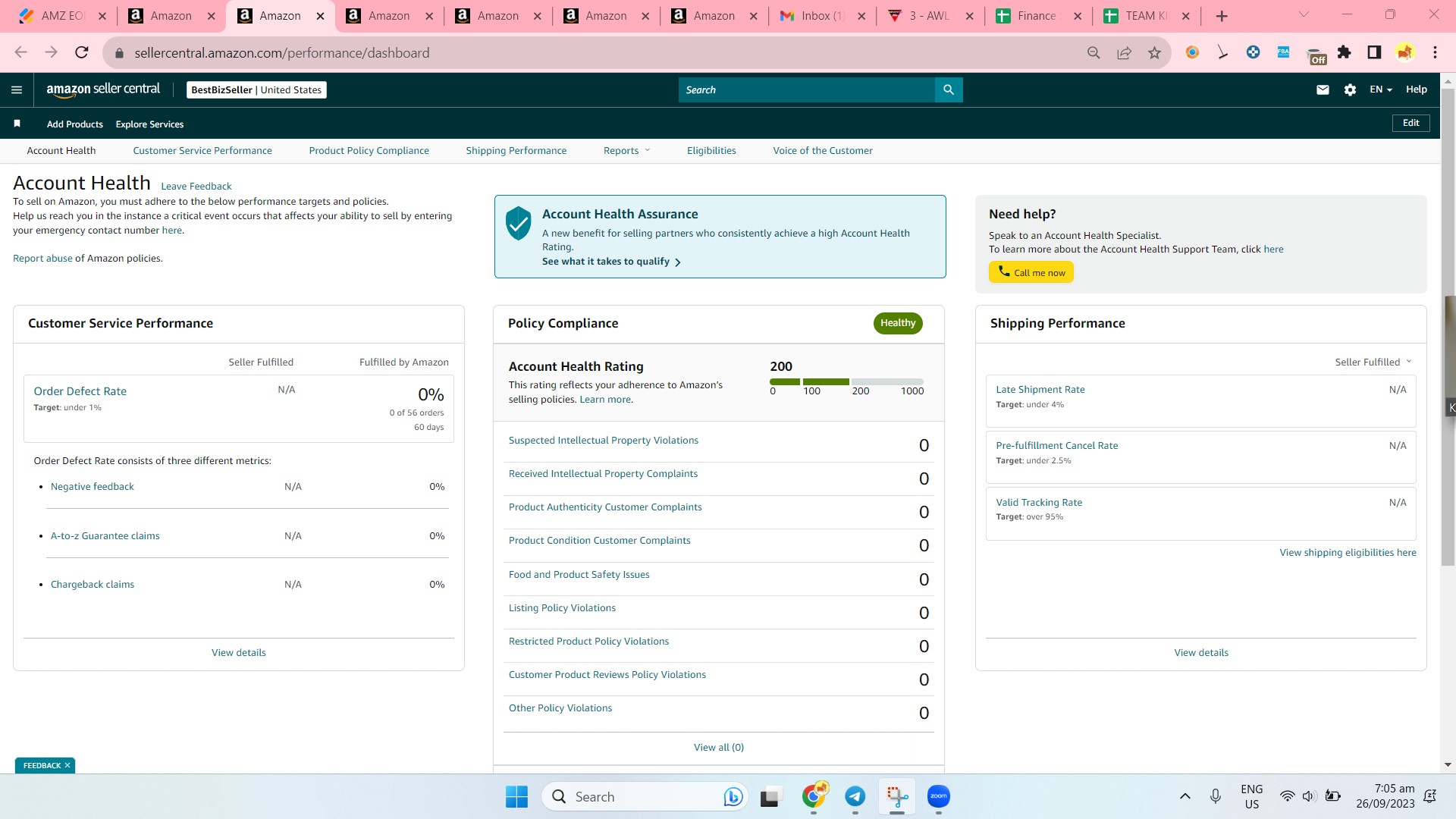Click the search magnifier button in Seller Central
Image resolution: width=1456 pixels, height=819 pixels.
pyautogui.click(x=949, y=89)
